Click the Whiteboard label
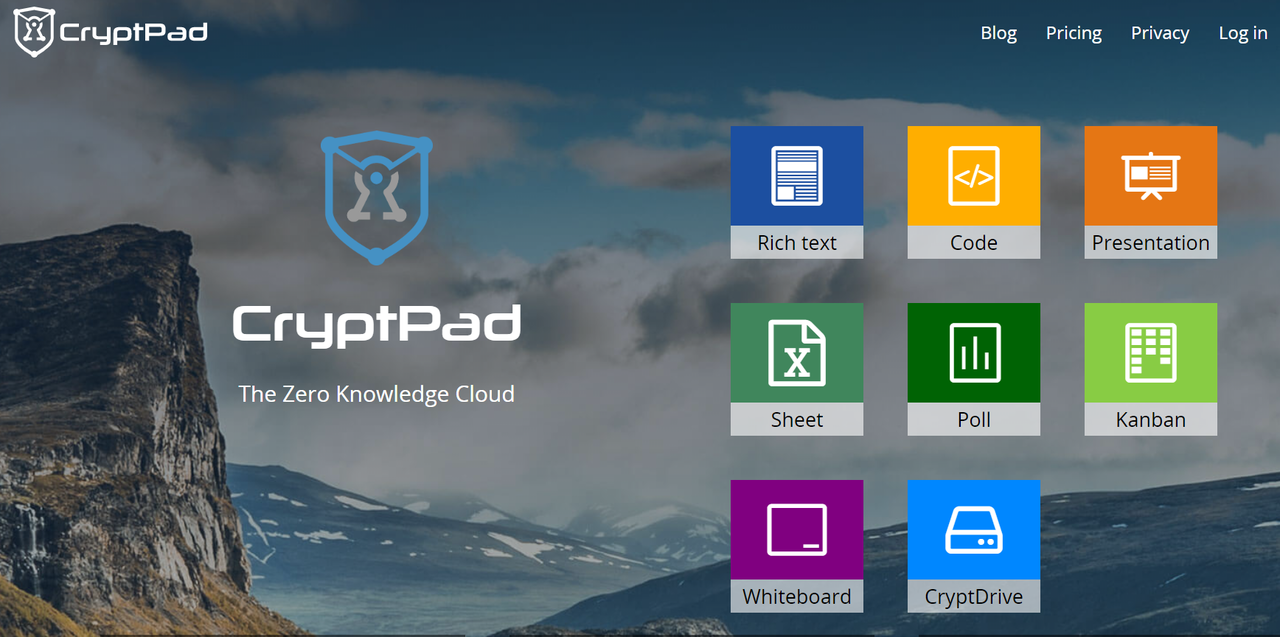1280x637 pixels. [797, 597]
